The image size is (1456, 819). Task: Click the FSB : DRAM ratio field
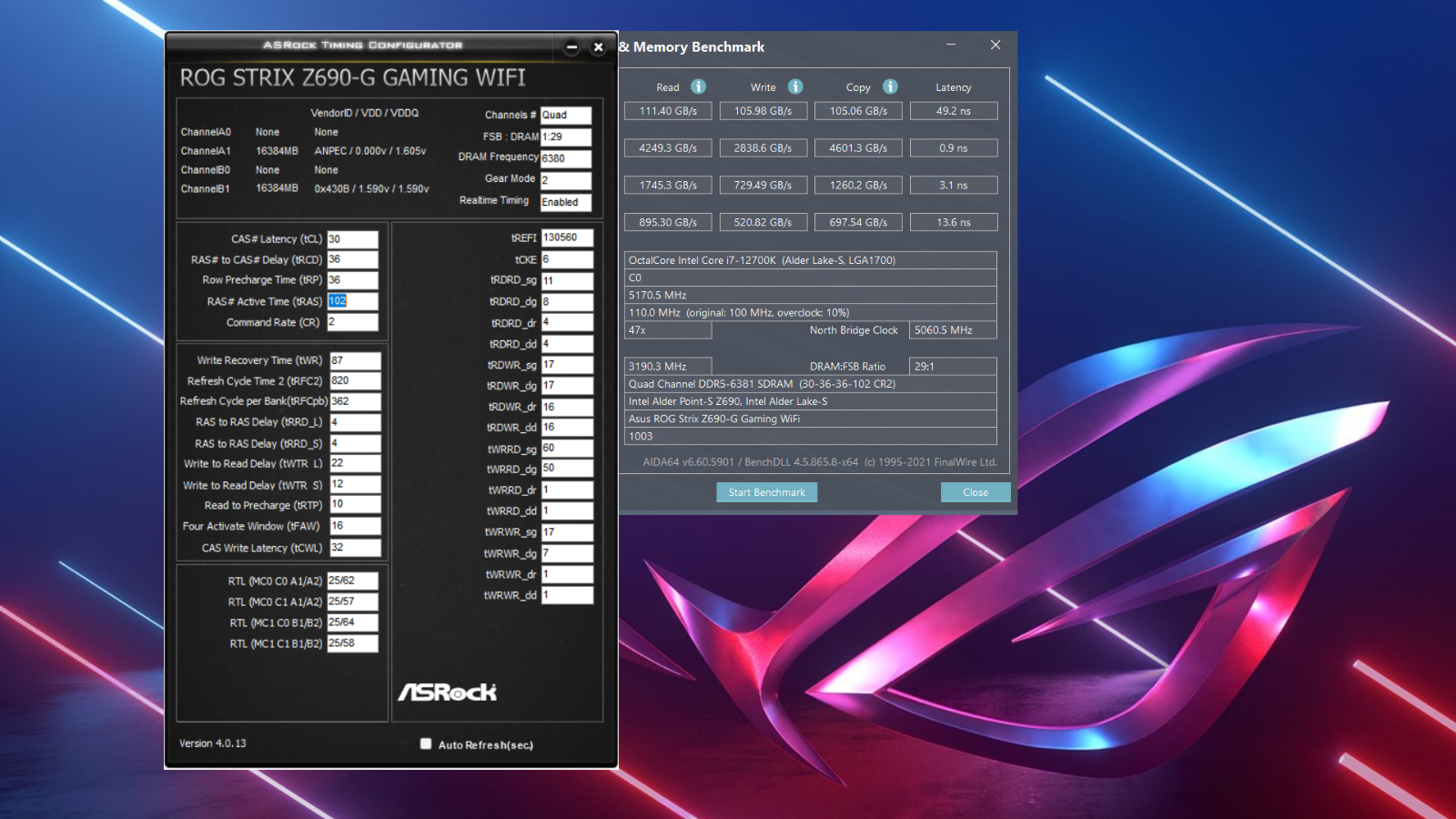coord(566,137)
